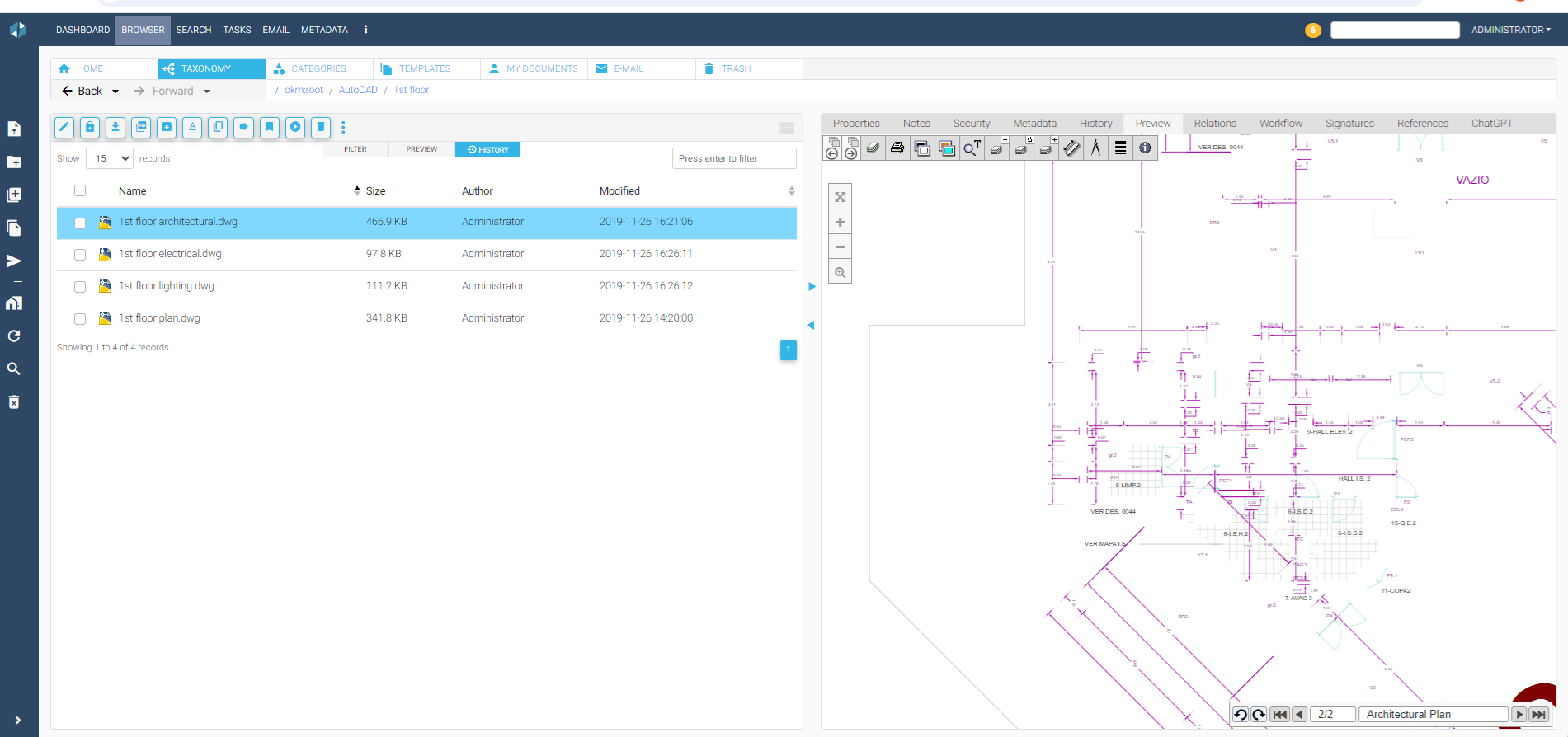Click the lock document icon

click(90, 127)
